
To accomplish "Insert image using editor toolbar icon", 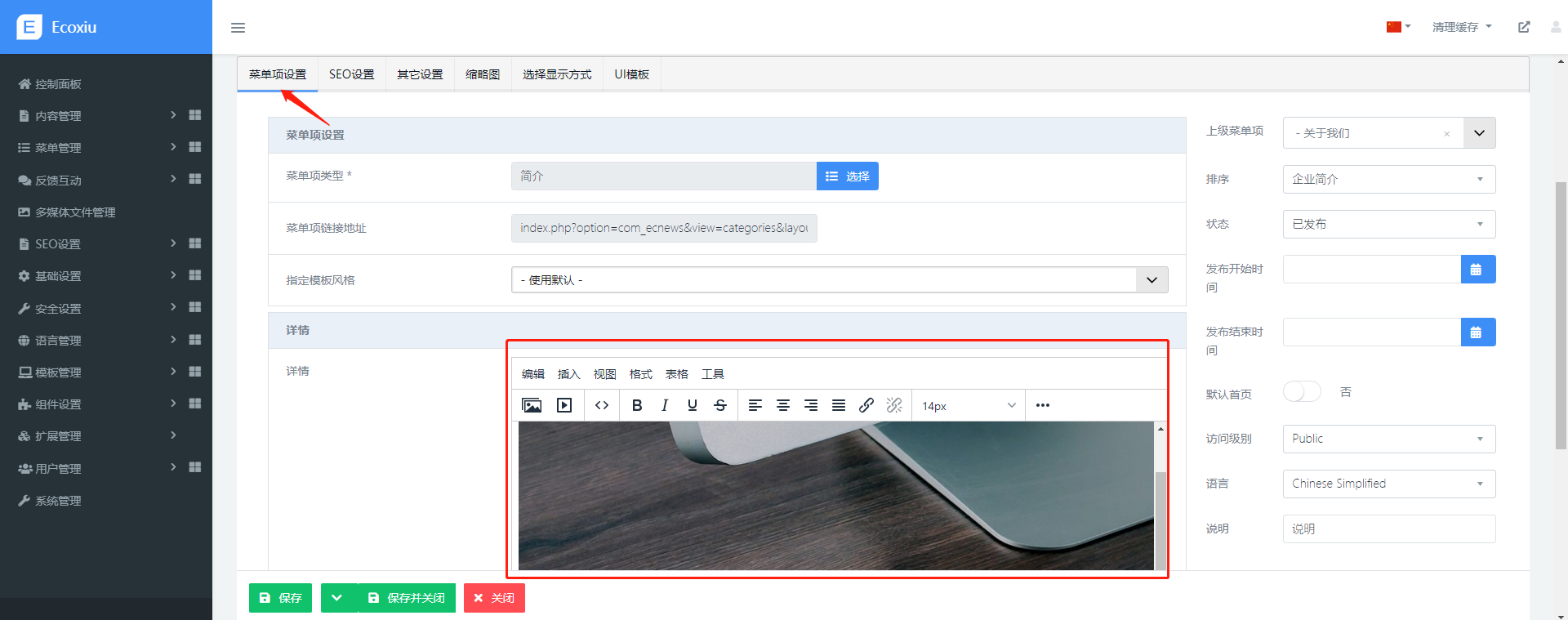I will (x=532, y=405).
